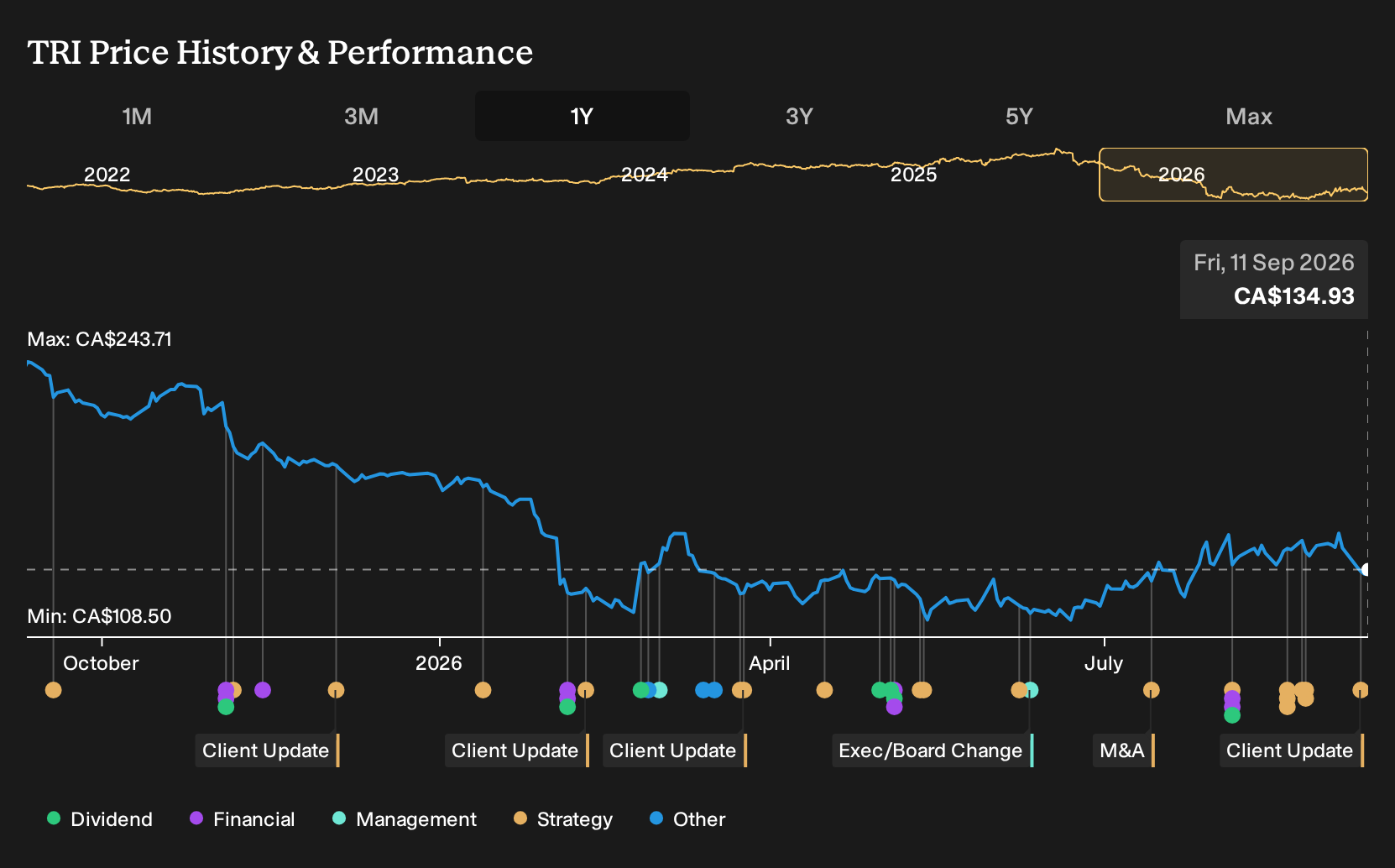Select the teal Management dot before April
The image size is (1395, 868).
pyautogui.click(x=660, y=690)
